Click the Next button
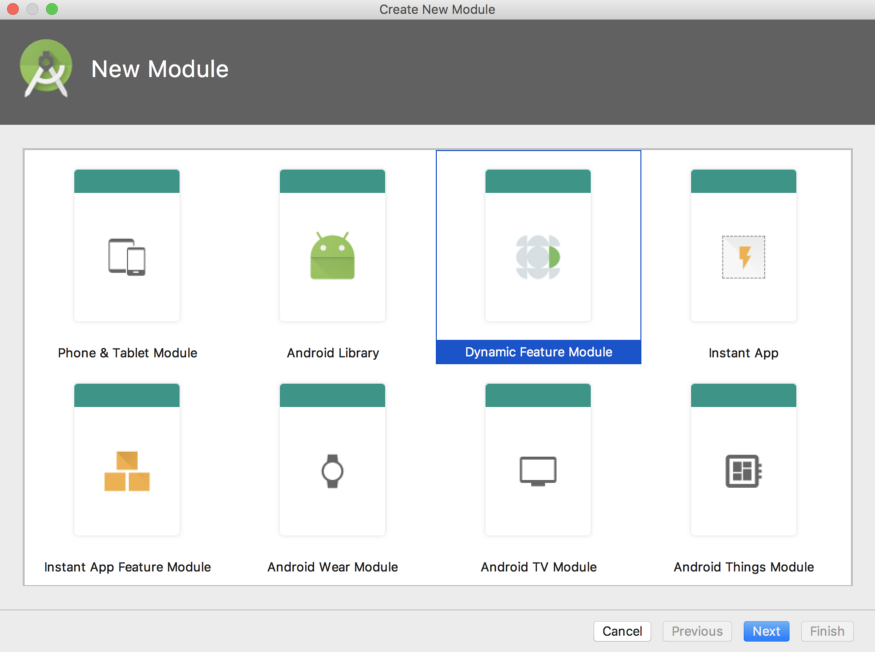Image resolution: width=875 pixels, height=652 pixels. coord(766,631)
